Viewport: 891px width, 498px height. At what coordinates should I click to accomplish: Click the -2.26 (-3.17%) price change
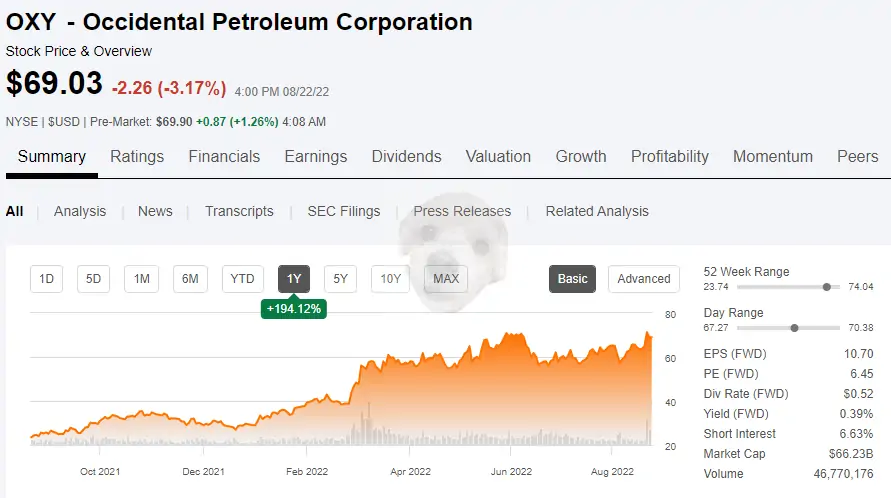[x=169, y=88]
